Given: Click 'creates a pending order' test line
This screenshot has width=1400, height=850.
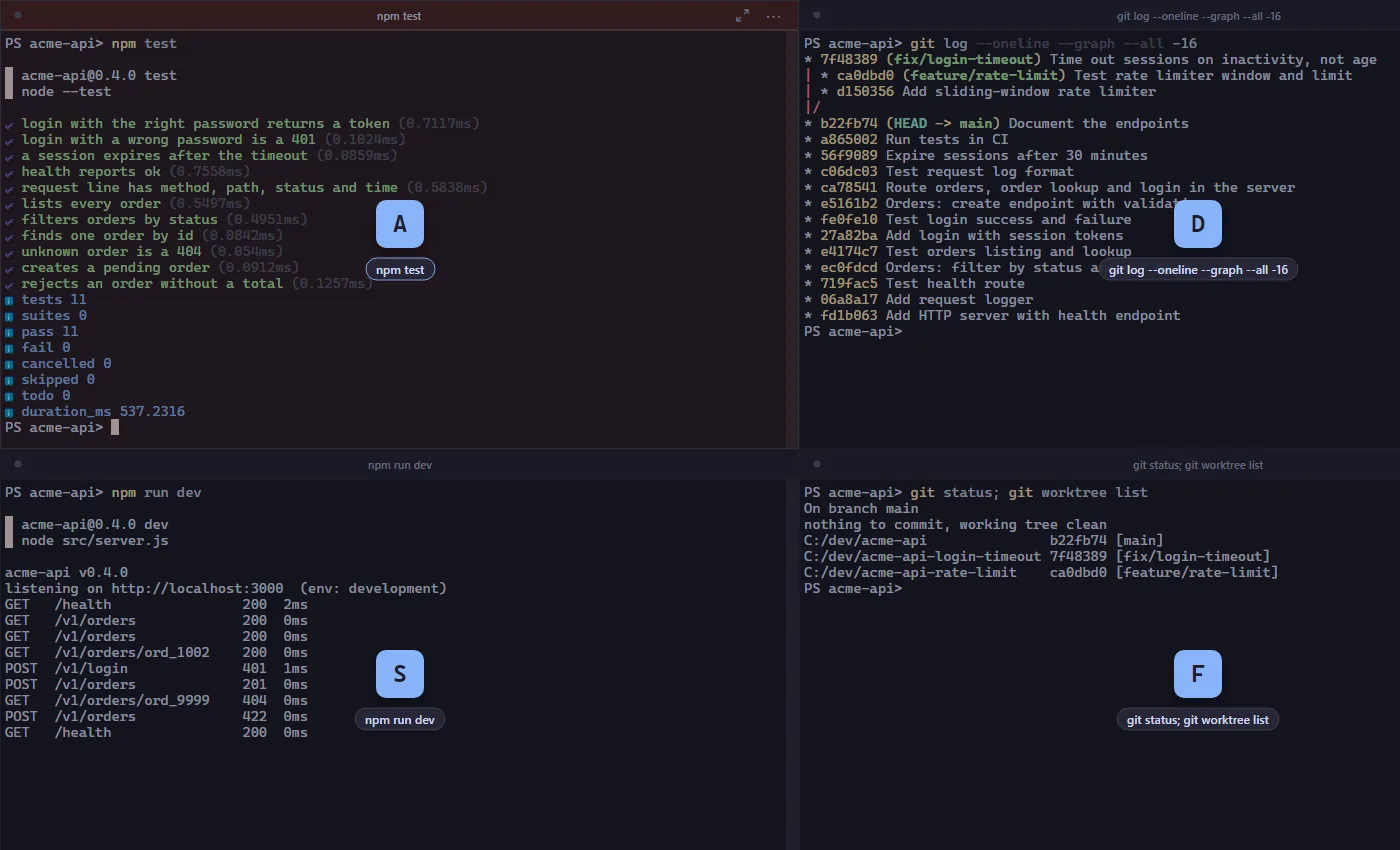Looking at the screenshot, I should click(115, 268).
